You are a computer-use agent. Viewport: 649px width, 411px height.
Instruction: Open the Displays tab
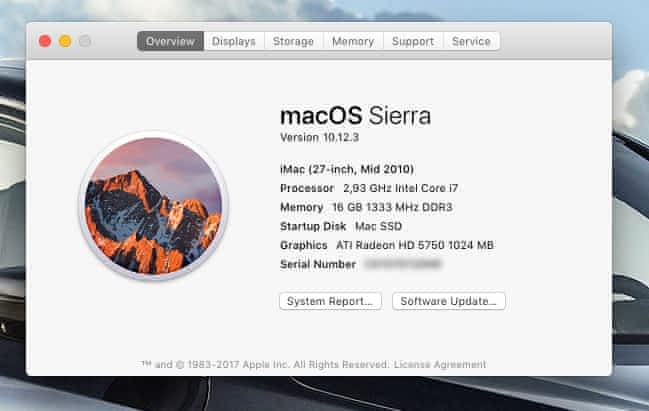coord(234,41)
